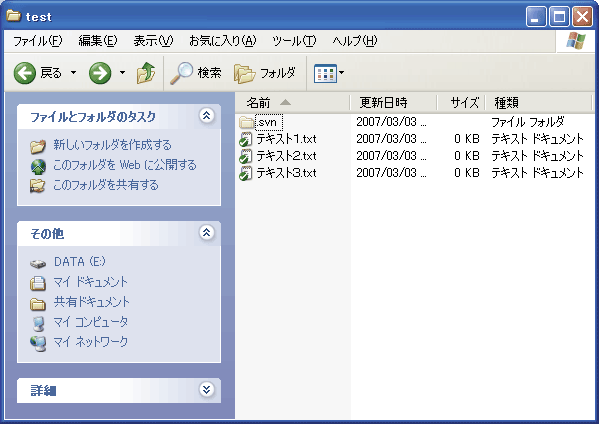Collapse the ファイルとフォルダのタスク panel
Screen dimensions: 599x424
pyautogui.click(x=207, y=115)
